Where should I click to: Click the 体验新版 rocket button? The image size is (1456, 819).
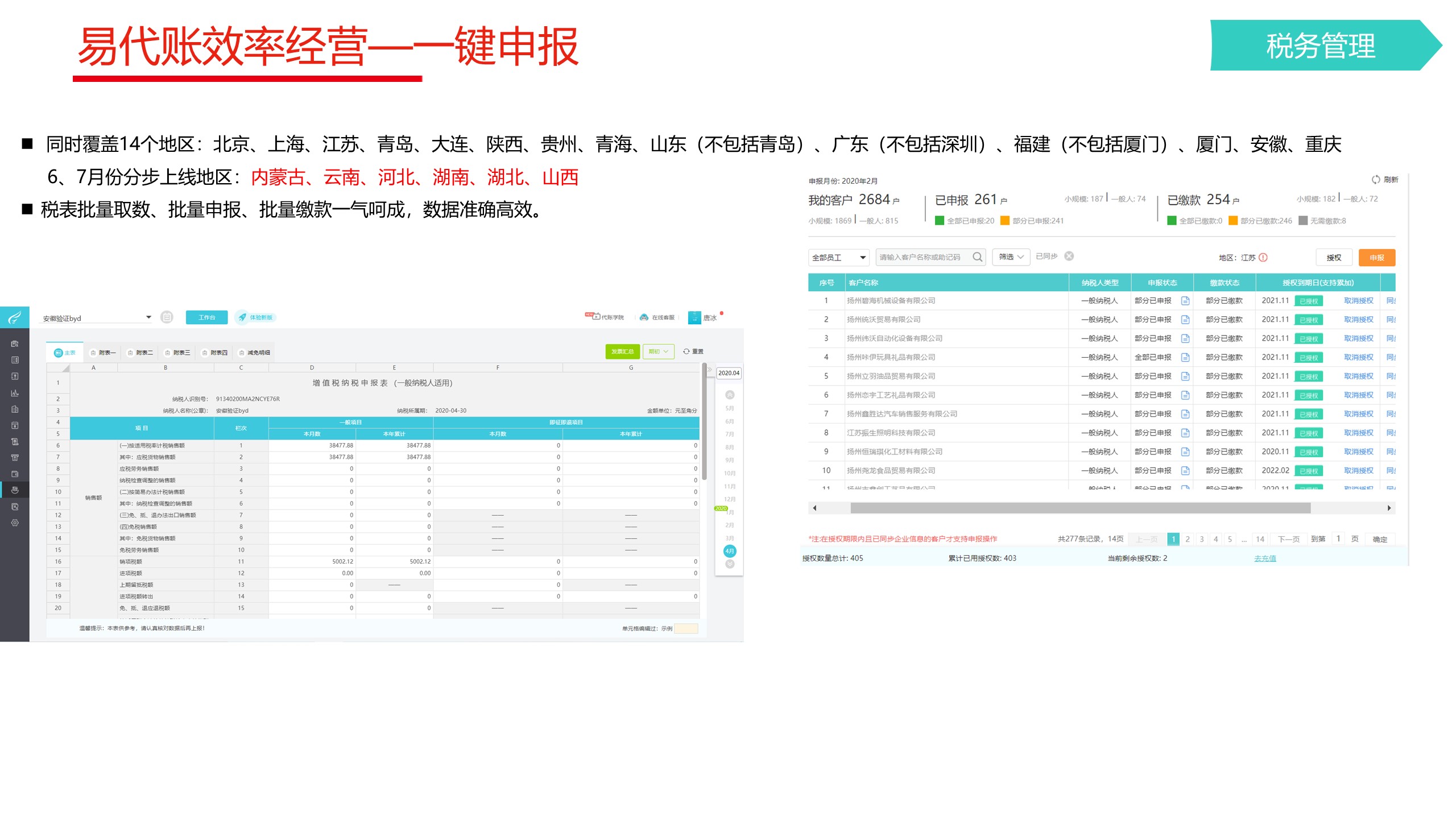(x=255, y=317)
